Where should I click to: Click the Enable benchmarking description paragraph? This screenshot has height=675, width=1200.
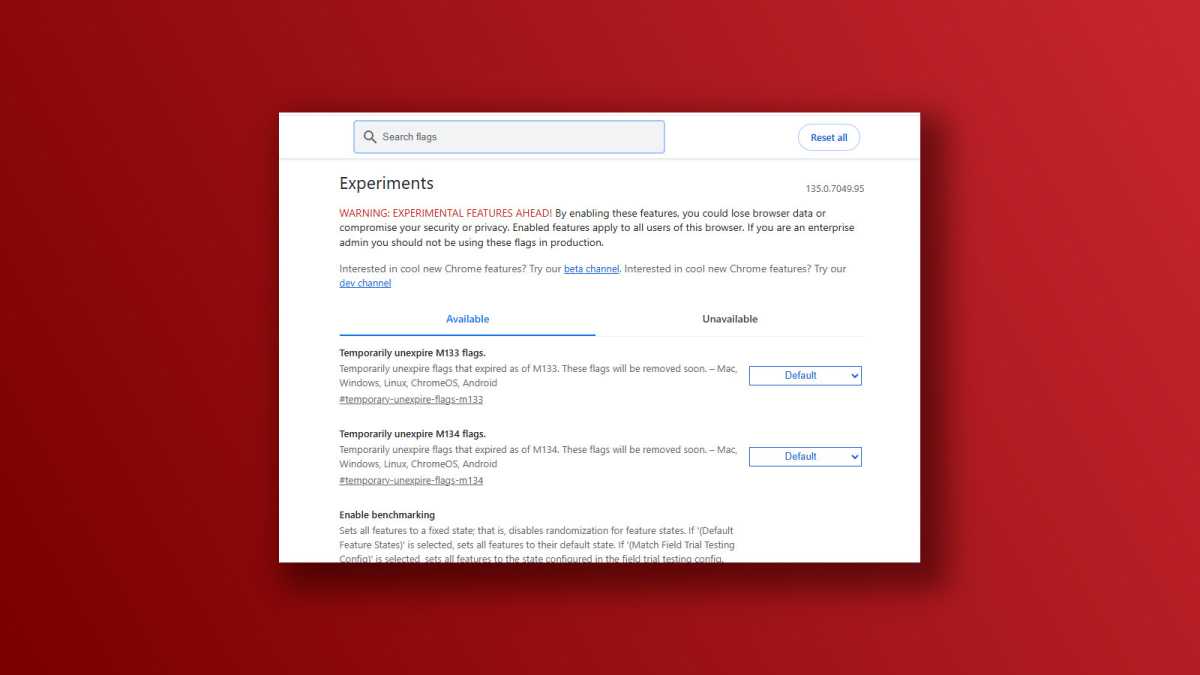click(x=537, y=543)
